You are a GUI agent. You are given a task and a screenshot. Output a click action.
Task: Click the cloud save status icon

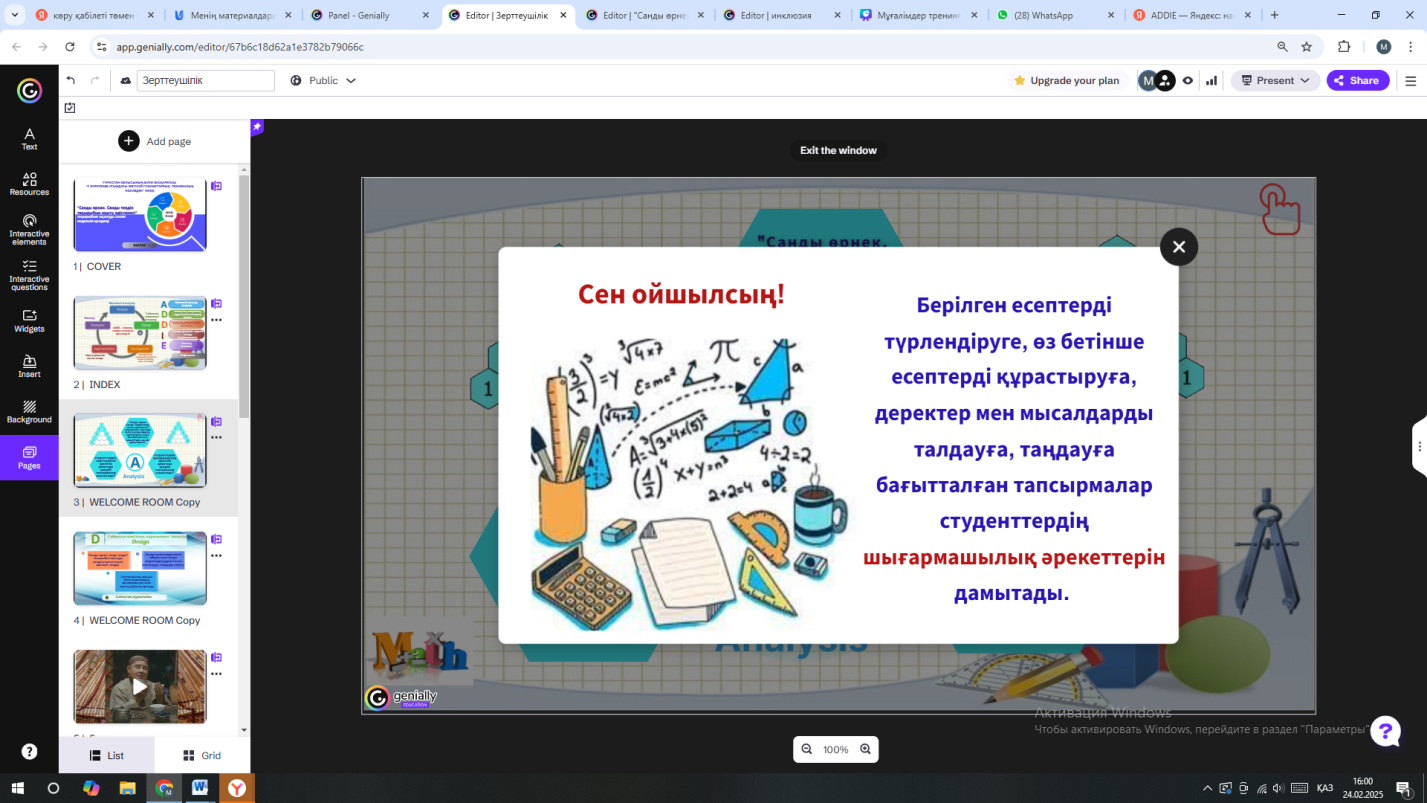tap(126, 80)
